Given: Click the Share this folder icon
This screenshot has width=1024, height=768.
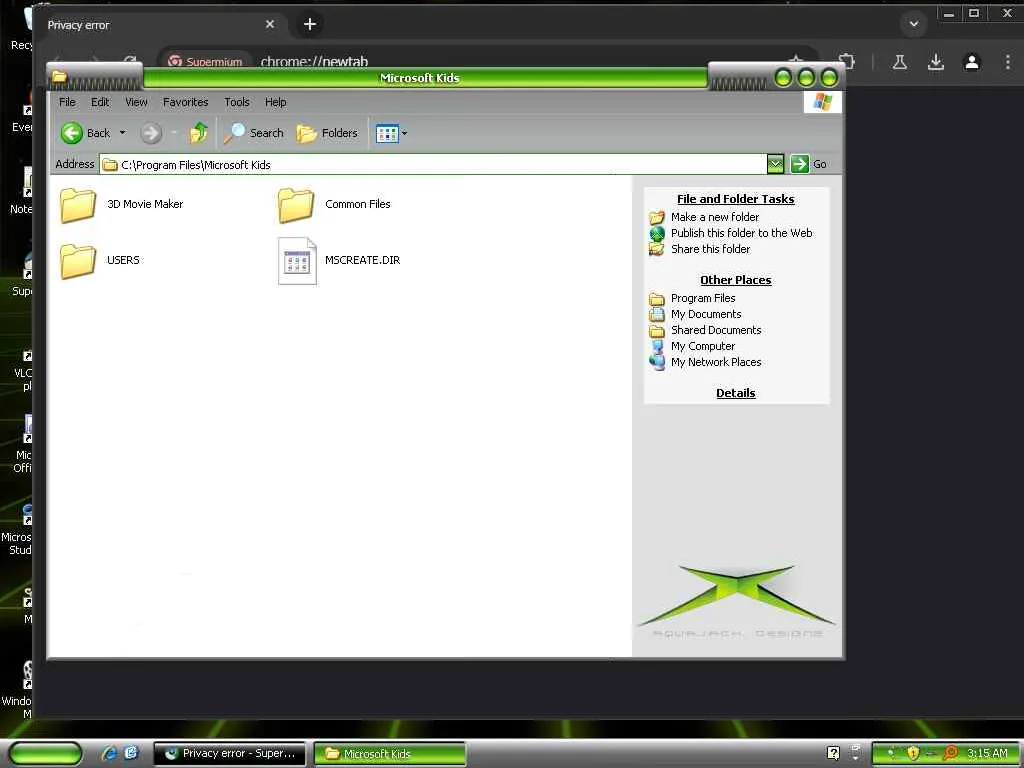Looking at the screenshot, I should tap(657, 249).
